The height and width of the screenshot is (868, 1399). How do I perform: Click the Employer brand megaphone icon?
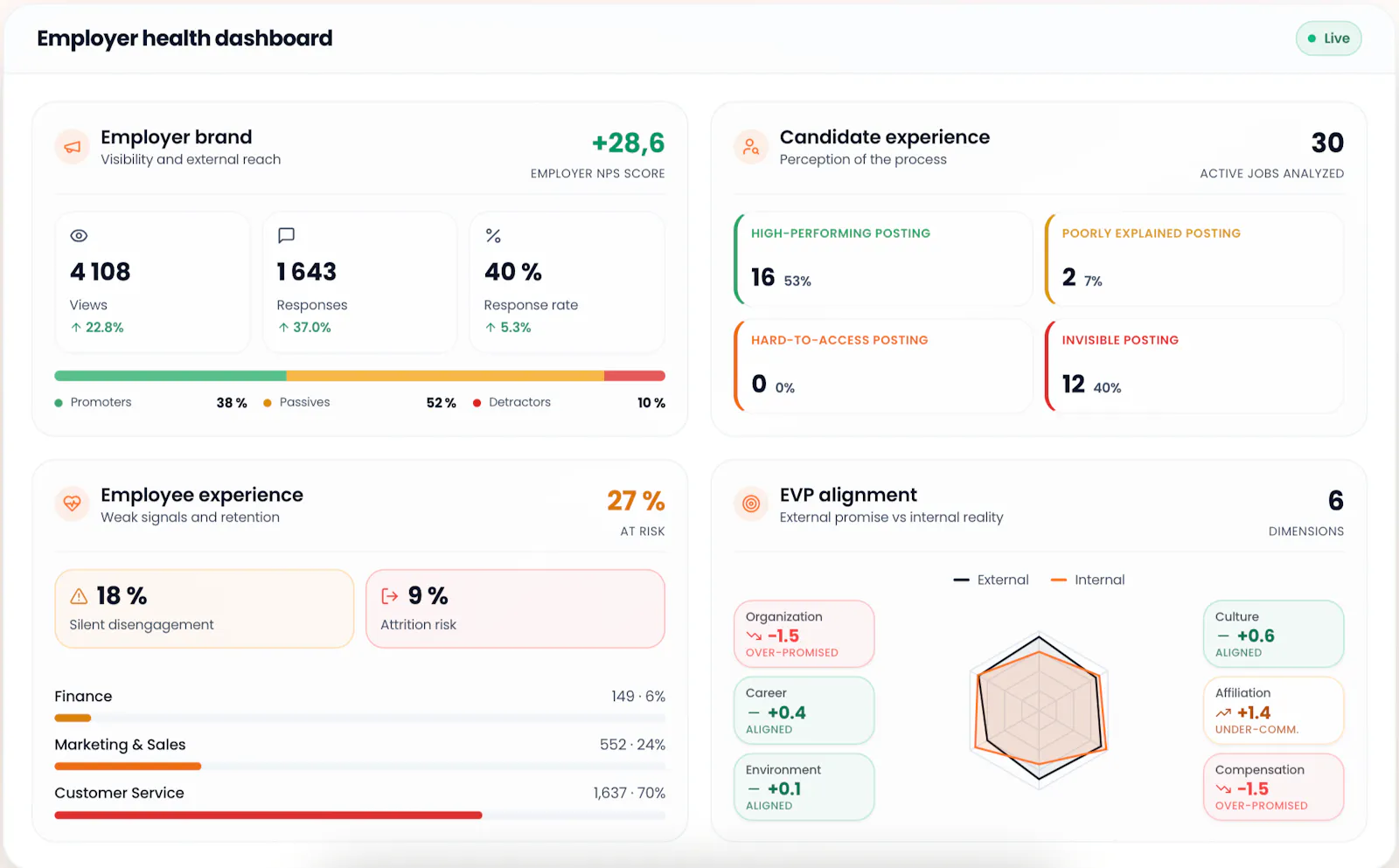click(x=73, y=147)
